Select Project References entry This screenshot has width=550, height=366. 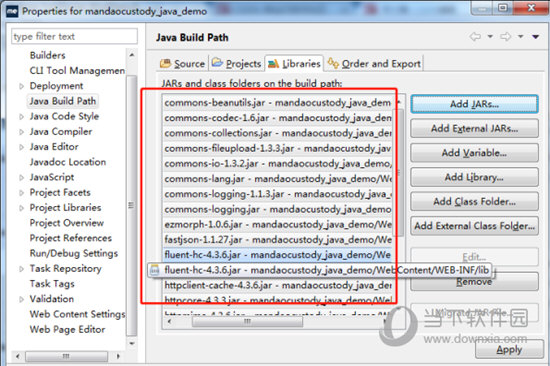(71, 238)
